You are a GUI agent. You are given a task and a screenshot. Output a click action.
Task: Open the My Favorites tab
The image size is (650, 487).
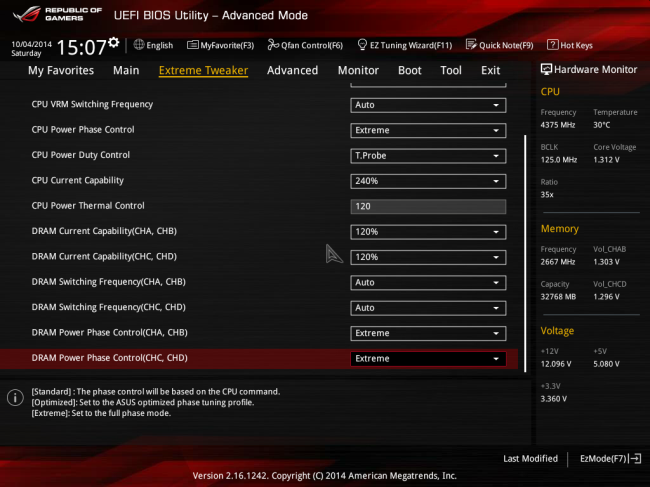(61, 70)
